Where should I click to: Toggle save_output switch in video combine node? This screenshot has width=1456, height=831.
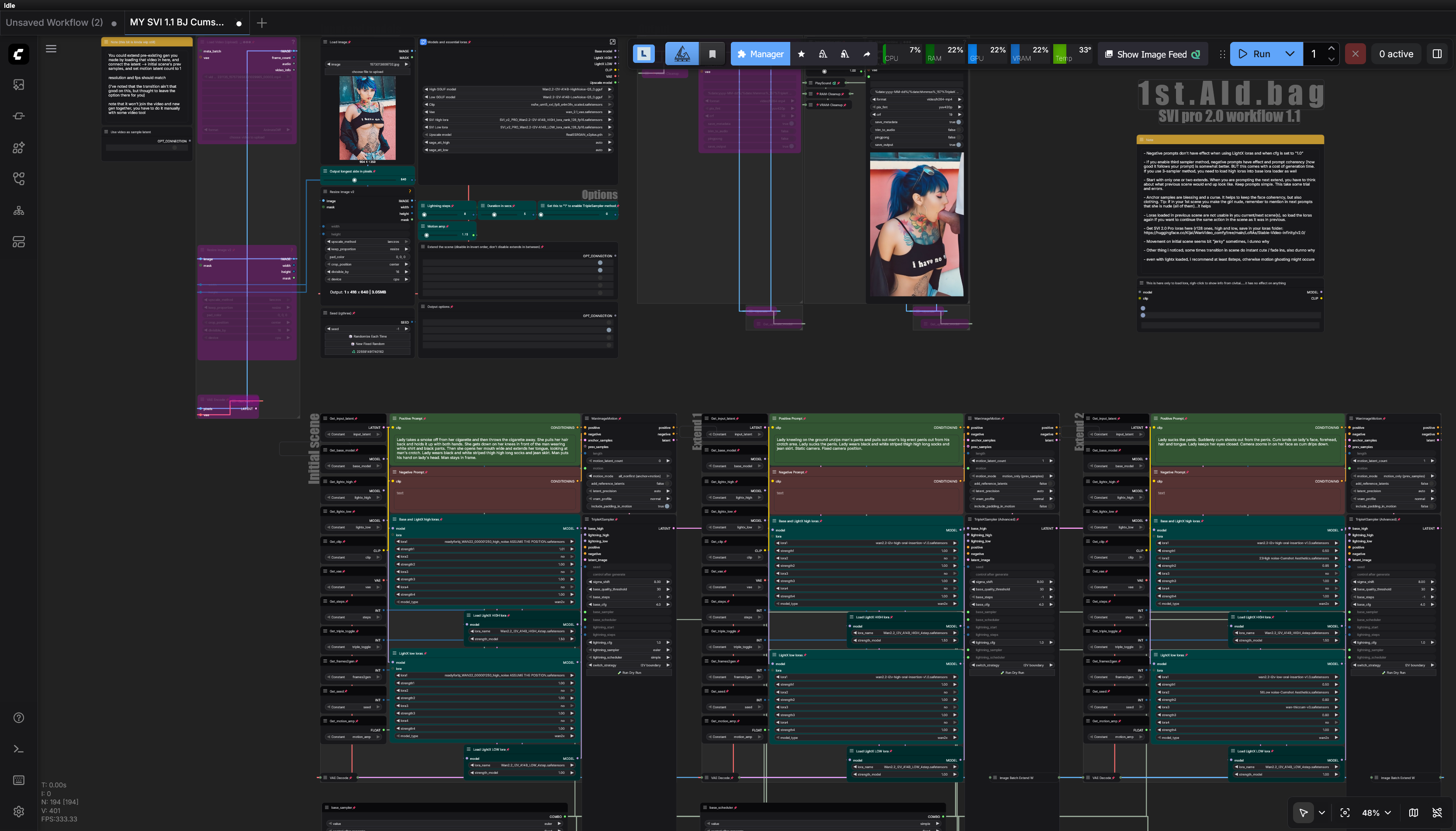click(958, 145)
